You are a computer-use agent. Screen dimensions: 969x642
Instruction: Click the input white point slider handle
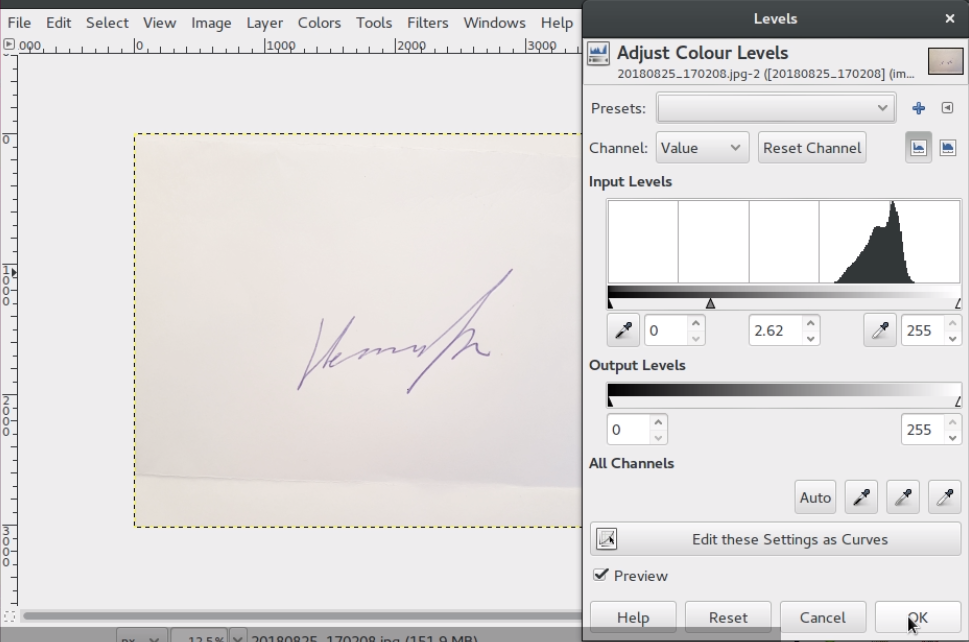click(x=958, y=303)
